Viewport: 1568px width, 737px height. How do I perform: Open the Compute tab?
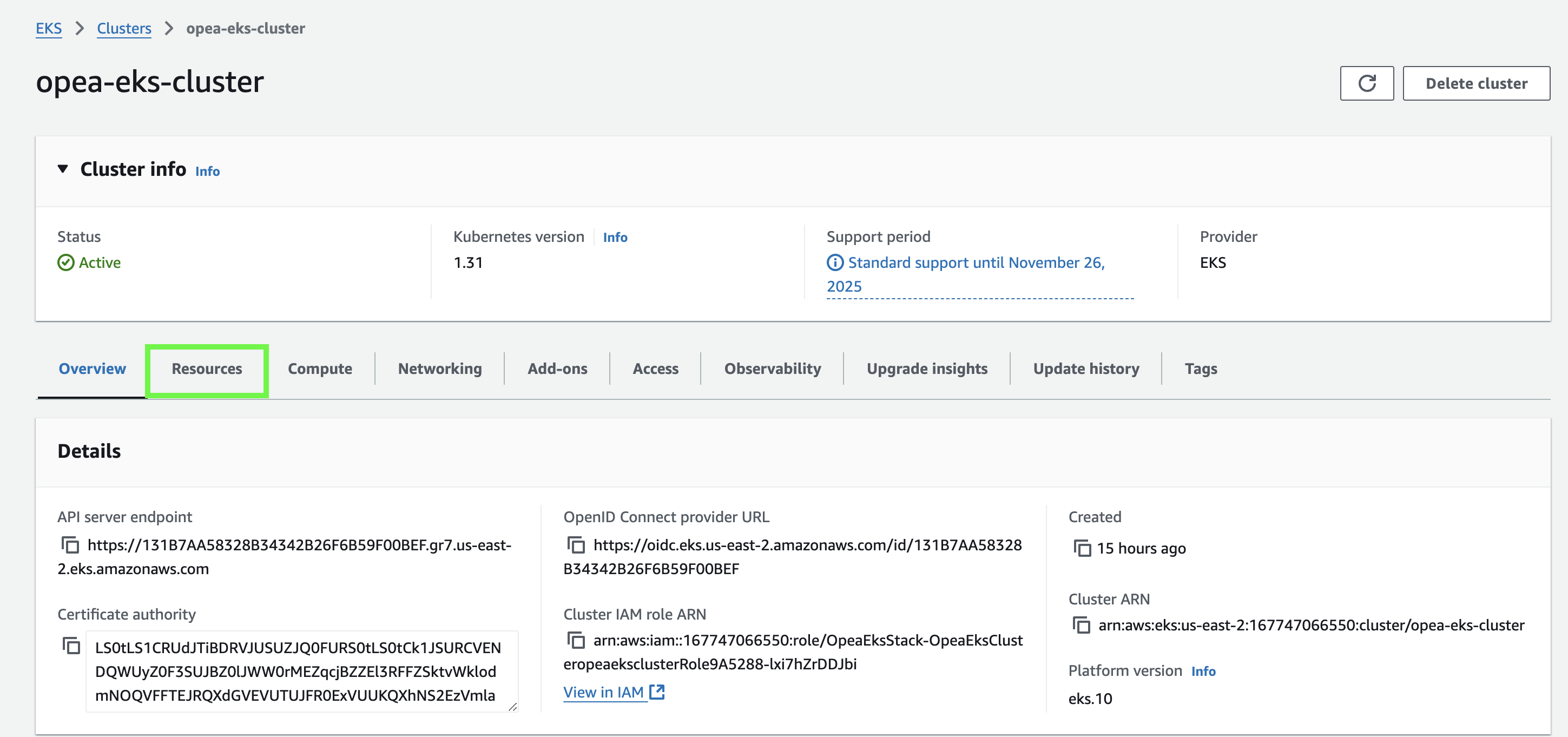tap(320, 369)
